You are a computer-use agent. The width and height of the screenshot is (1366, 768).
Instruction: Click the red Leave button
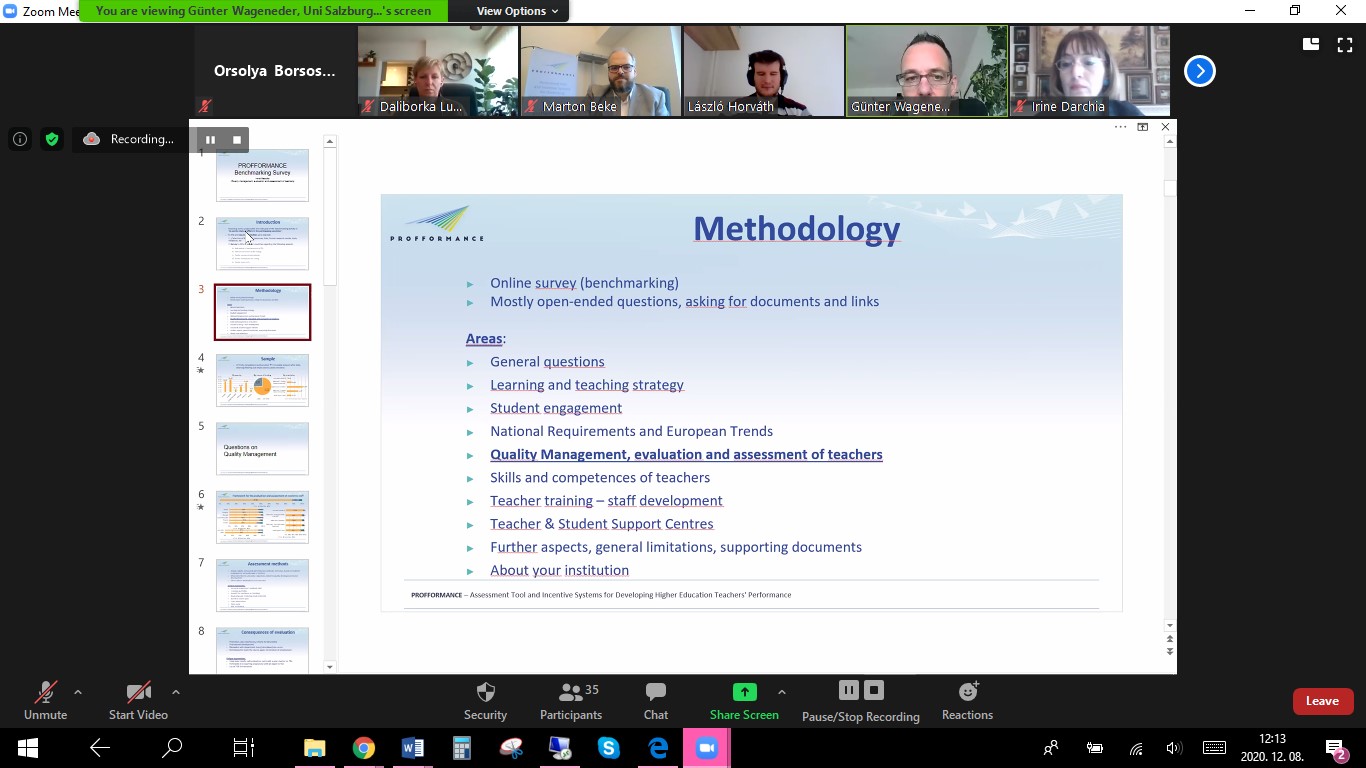(x=1322, y=701)
